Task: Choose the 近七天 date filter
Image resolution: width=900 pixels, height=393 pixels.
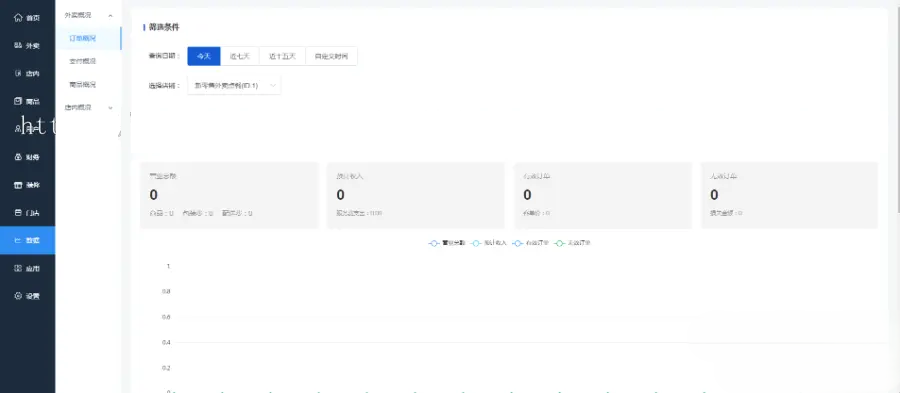Action: click(240, 56)
